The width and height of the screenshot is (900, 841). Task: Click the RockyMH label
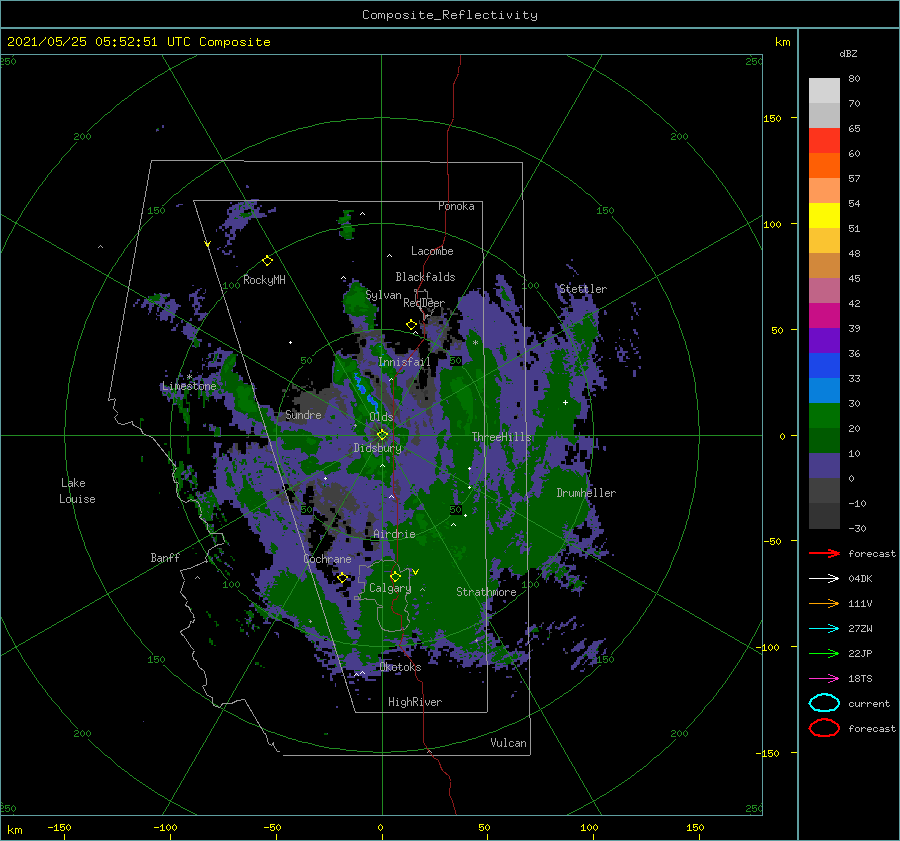[264, 280]
